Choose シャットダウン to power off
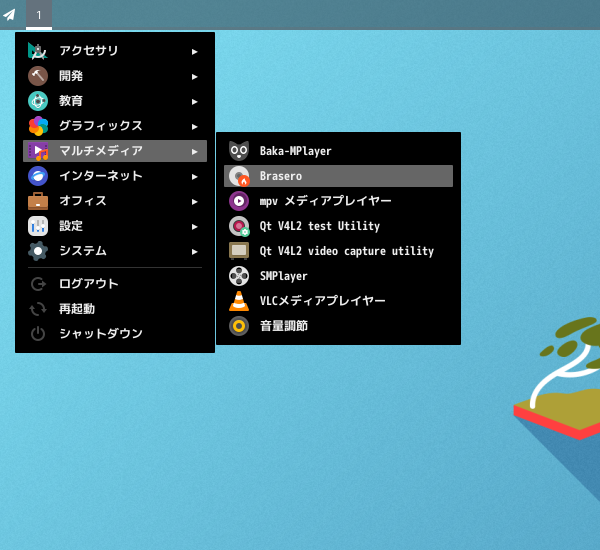600x550 pixels. pyautogui.click(x=115, y=334)
